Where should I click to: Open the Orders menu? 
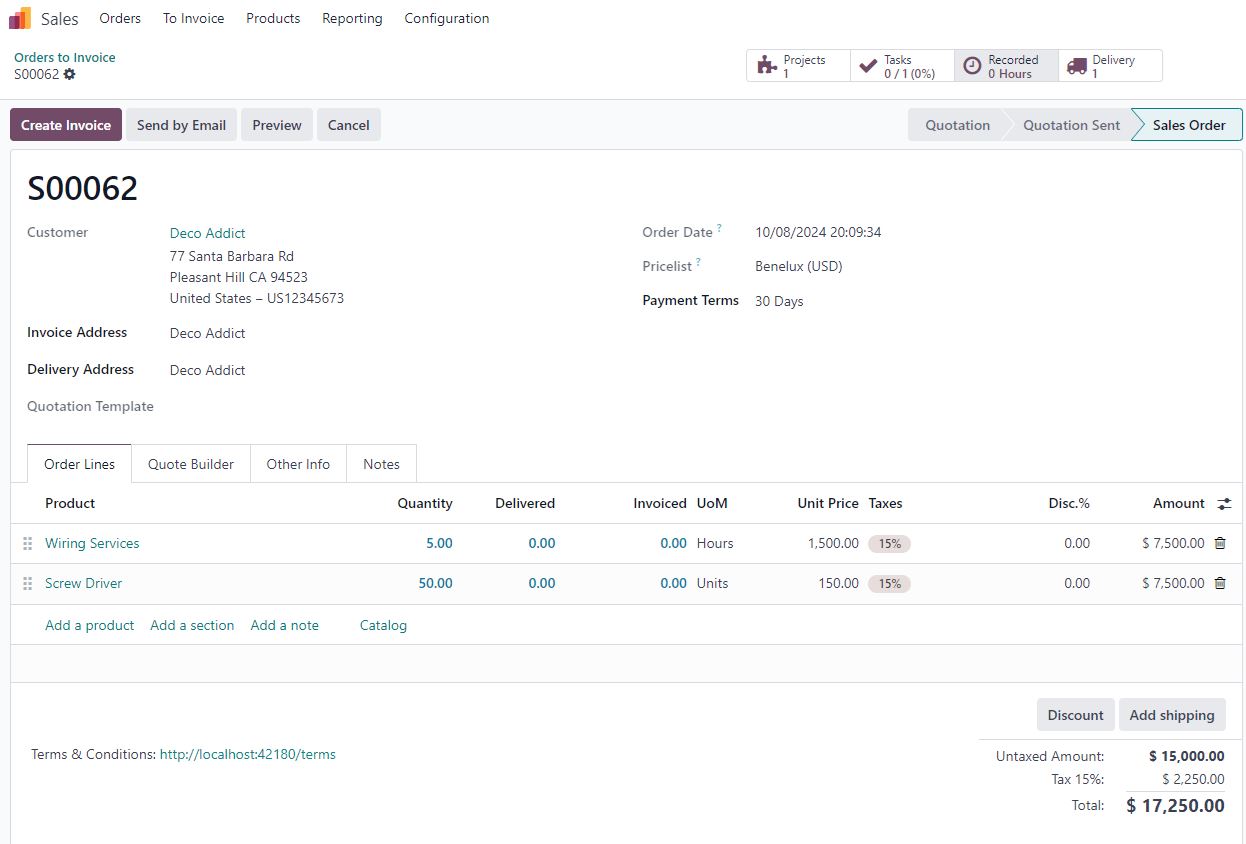pos(120,18)
